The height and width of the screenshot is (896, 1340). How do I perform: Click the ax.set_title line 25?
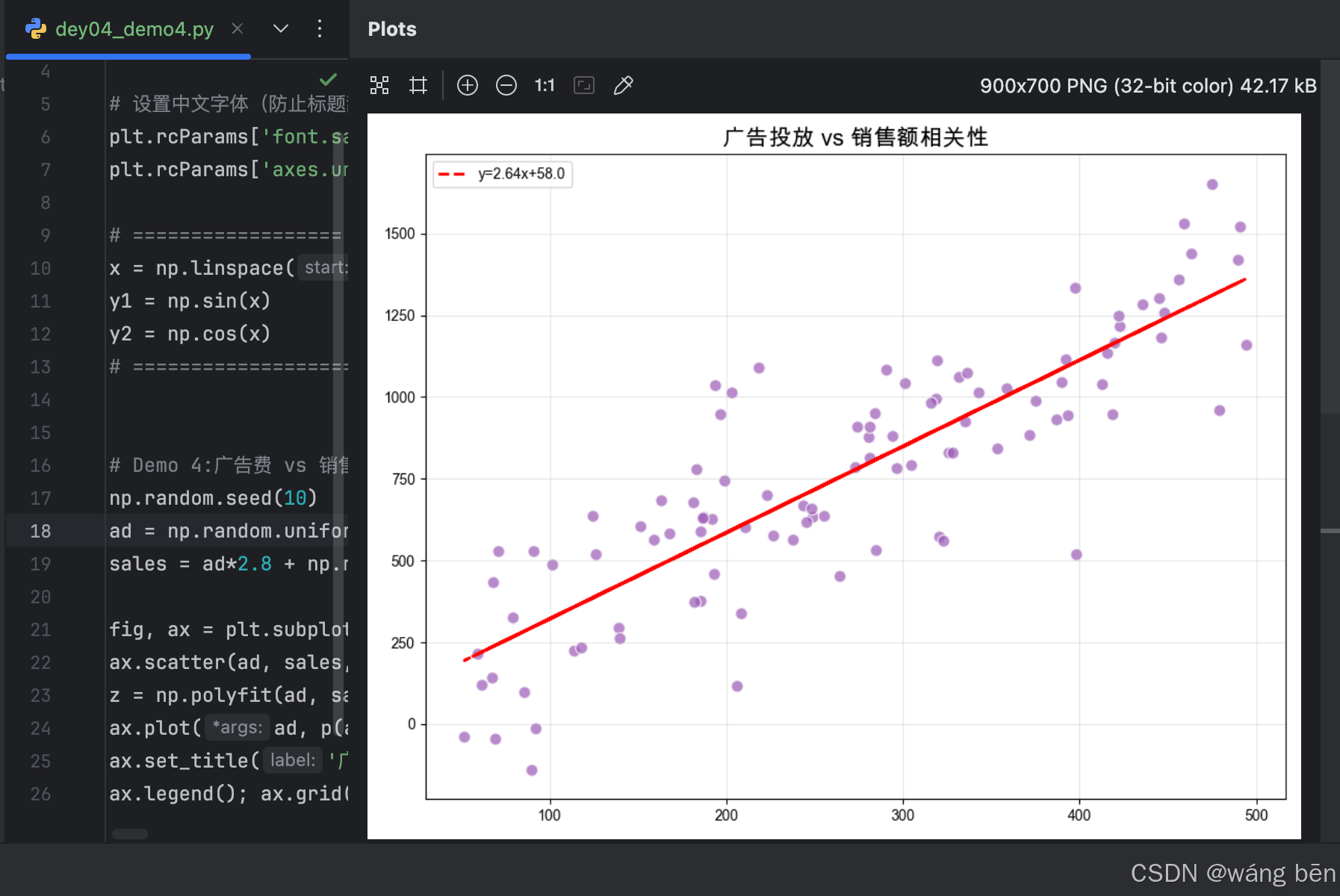pyautogui.click(x=229, y=761)
